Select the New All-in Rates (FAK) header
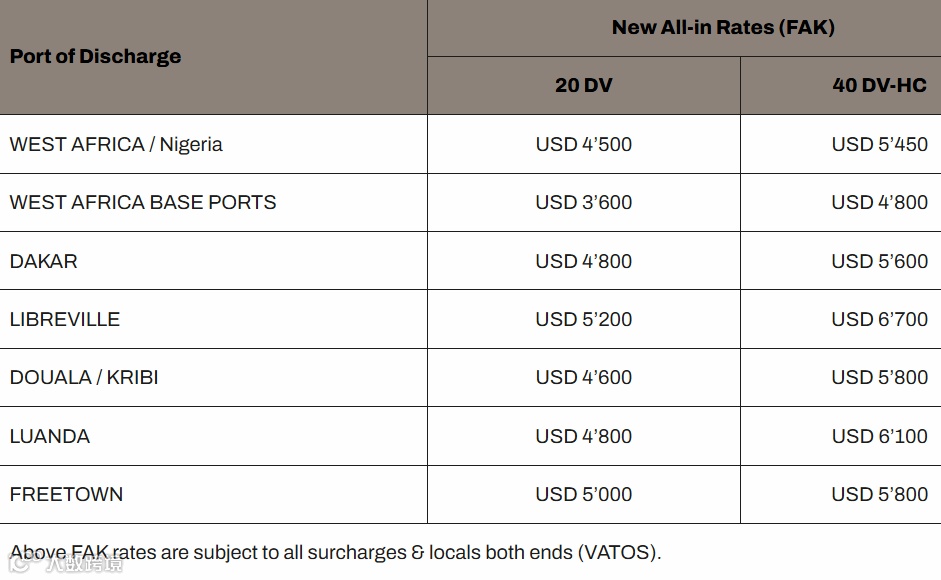 (x=723, y=28)
